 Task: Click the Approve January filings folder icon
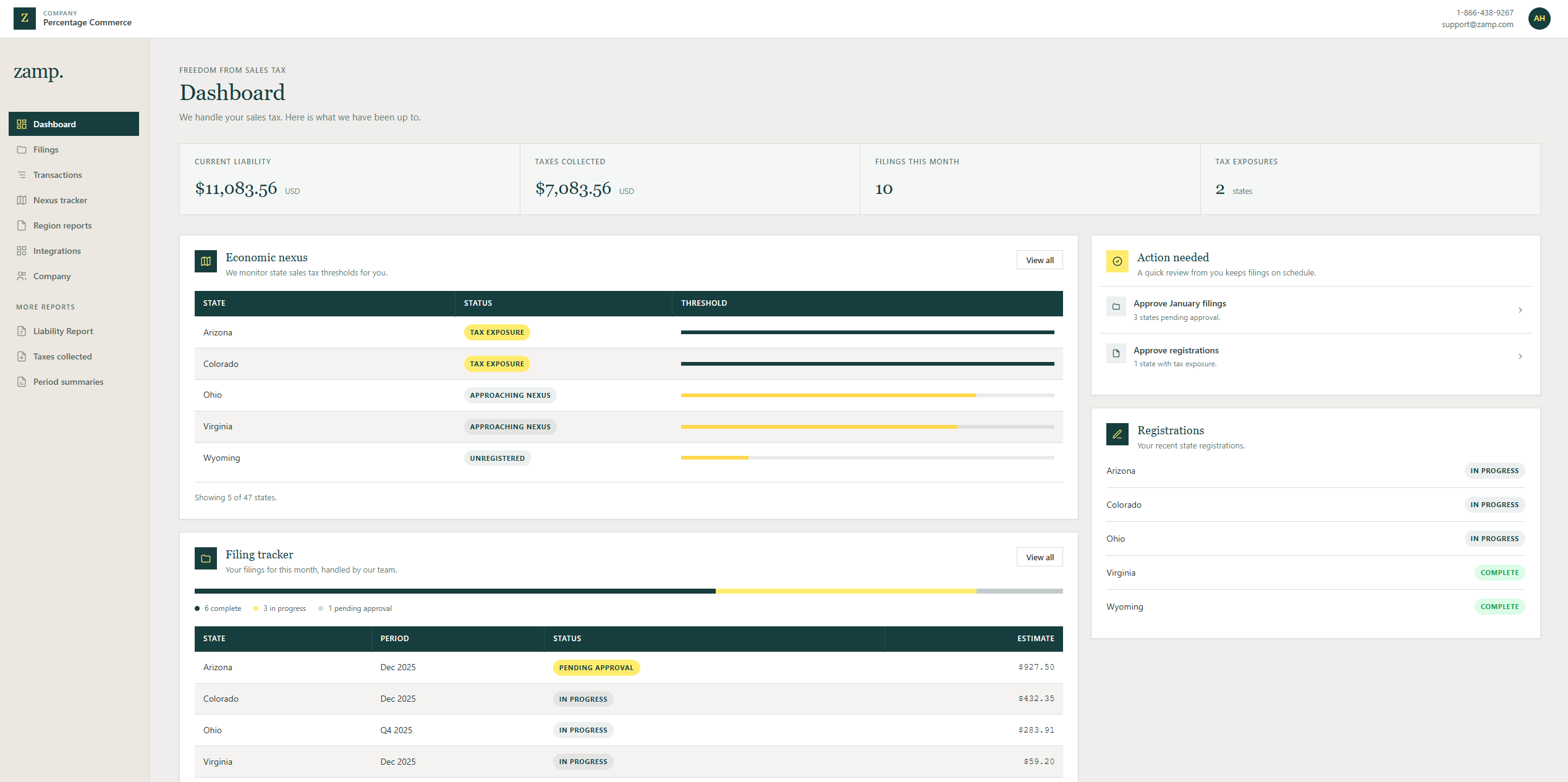[1116, 306]
